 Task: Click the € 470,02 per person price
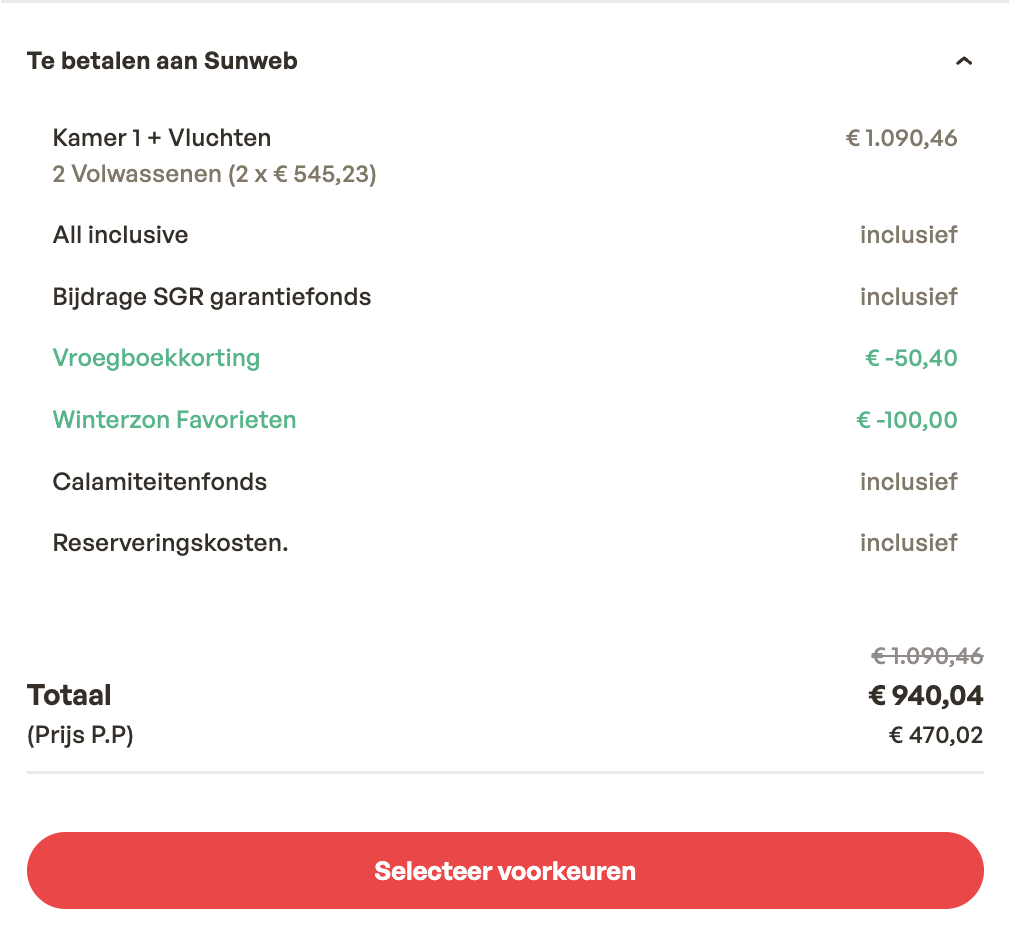(936, 736)
